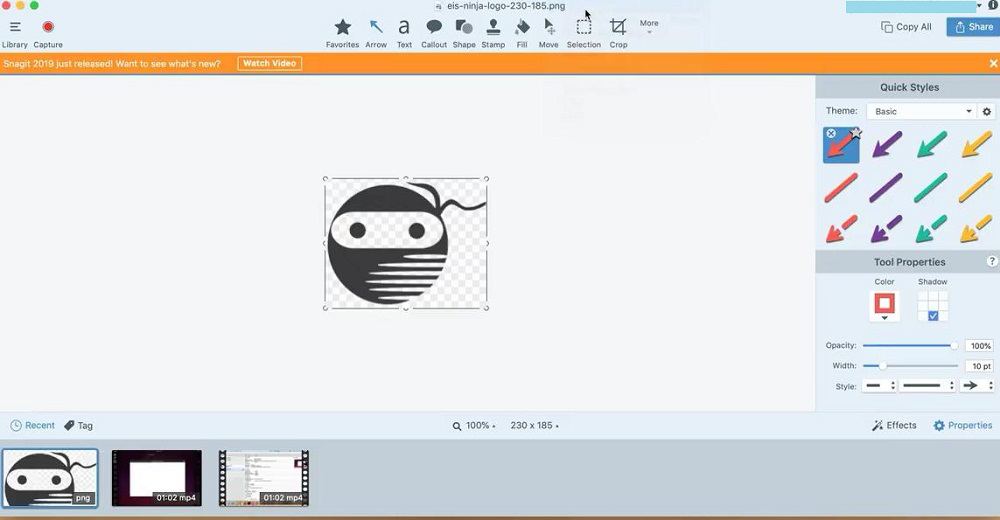Open the arrow end Style dropdown
Viewport: 1000px width, 520px height.
point(976,386)
